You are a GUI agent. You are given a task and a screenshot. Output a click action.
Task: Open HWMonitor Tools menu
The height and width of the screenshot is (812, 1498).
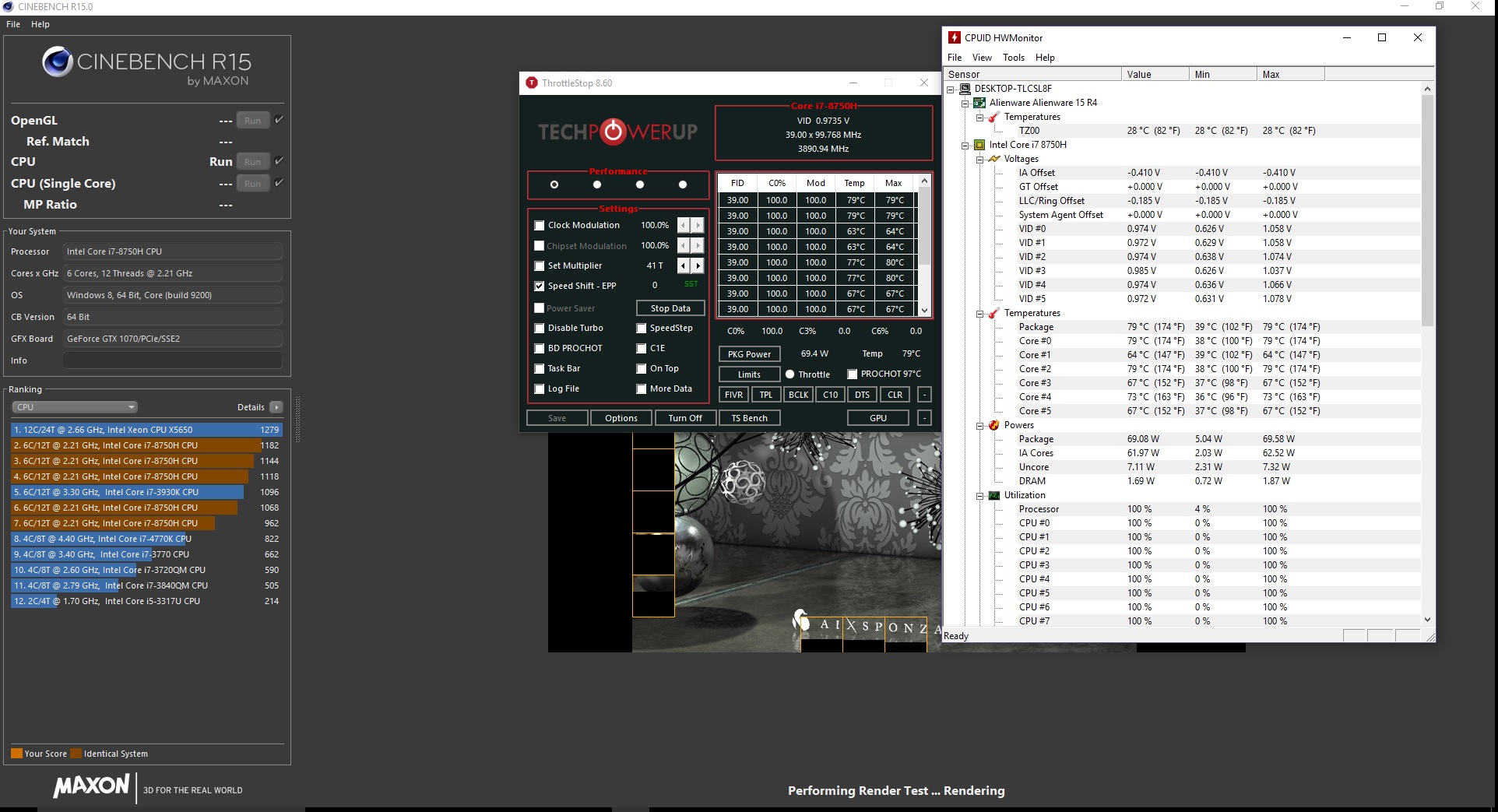(1014, 58)
